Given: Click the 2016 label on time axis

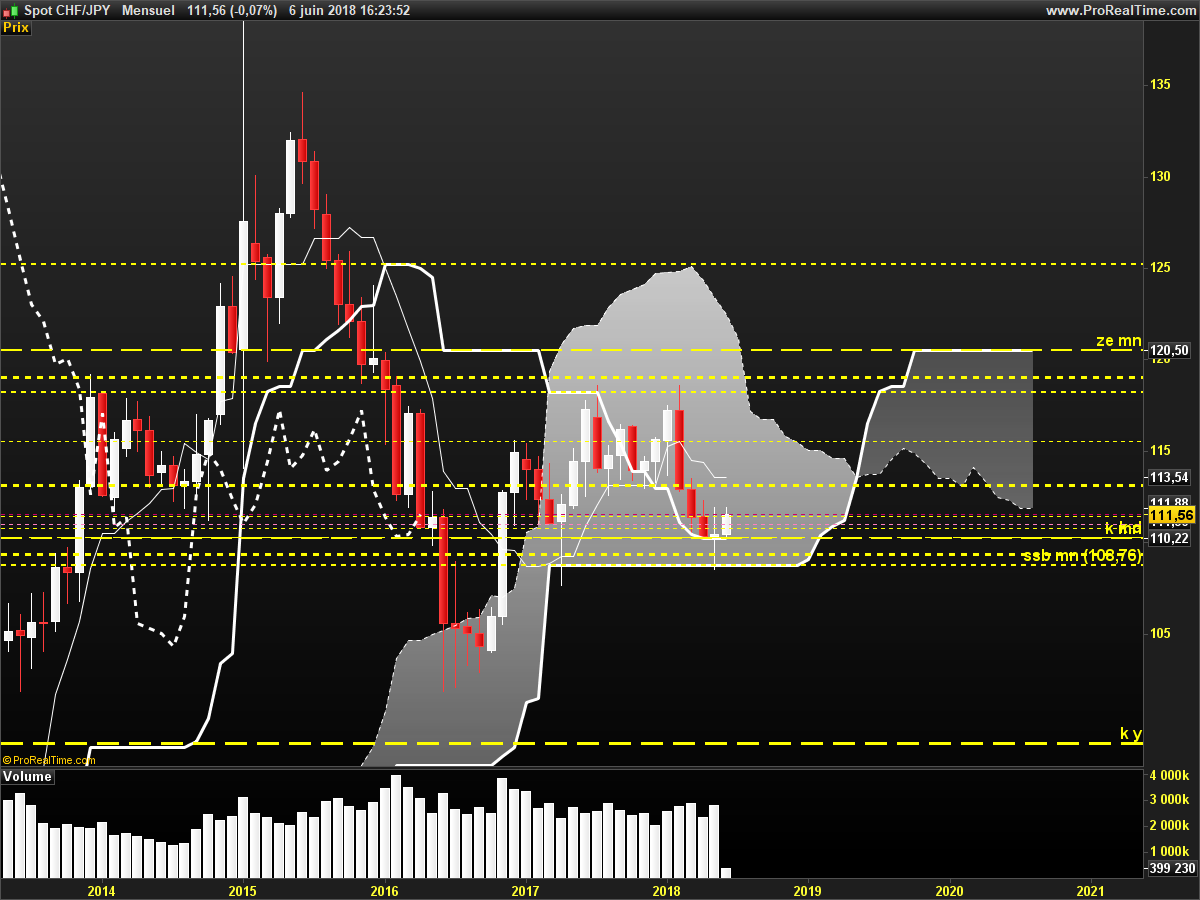Looking at the screenshot, I should point(384,890).
